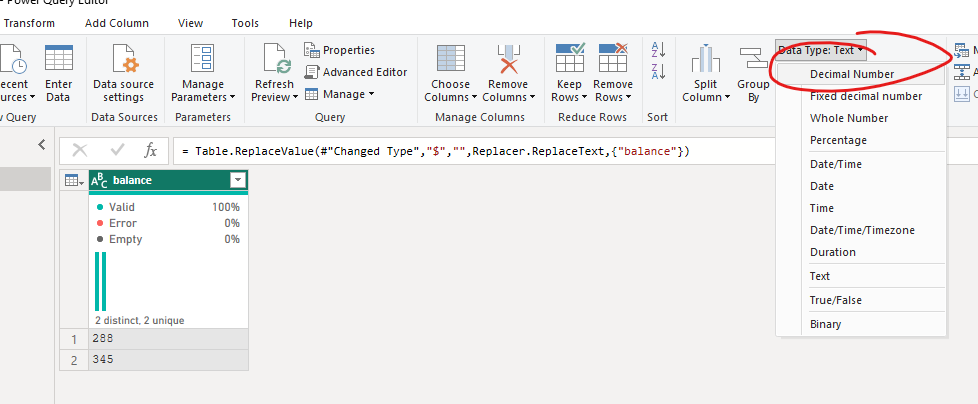The width and height of the screenshot is (978, 404).
Task: Expand the Keep Rows dropdown arrow
Action: [584, 97]
